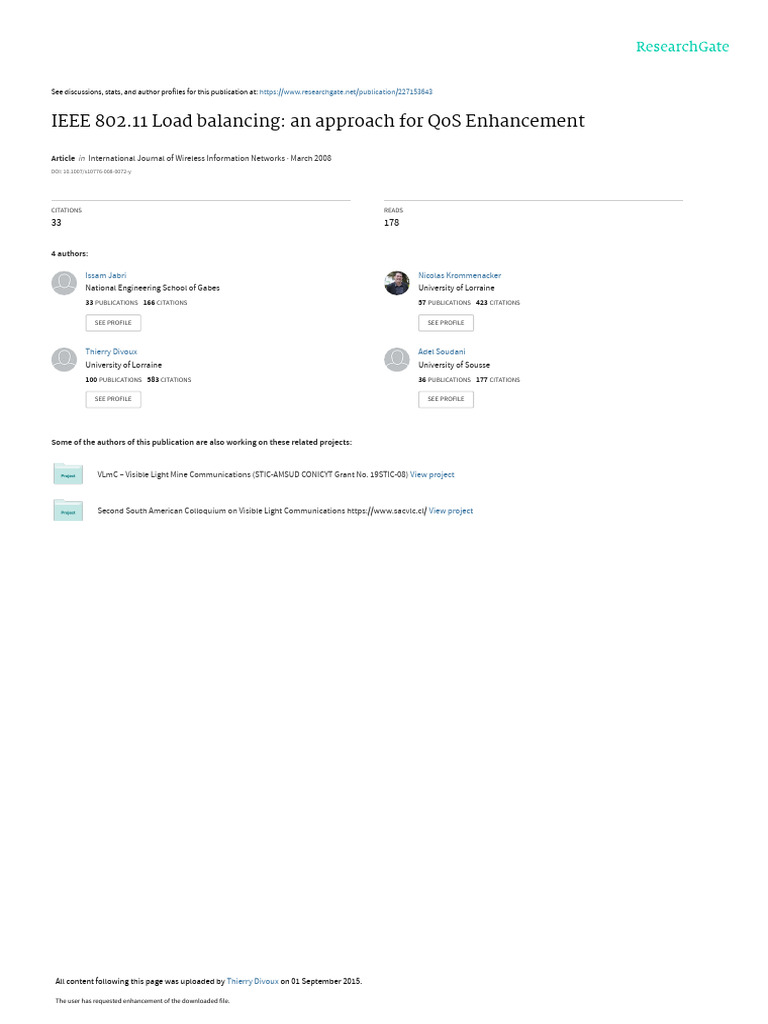Click the article title IEEE 802.11 Load balancing

318,121
